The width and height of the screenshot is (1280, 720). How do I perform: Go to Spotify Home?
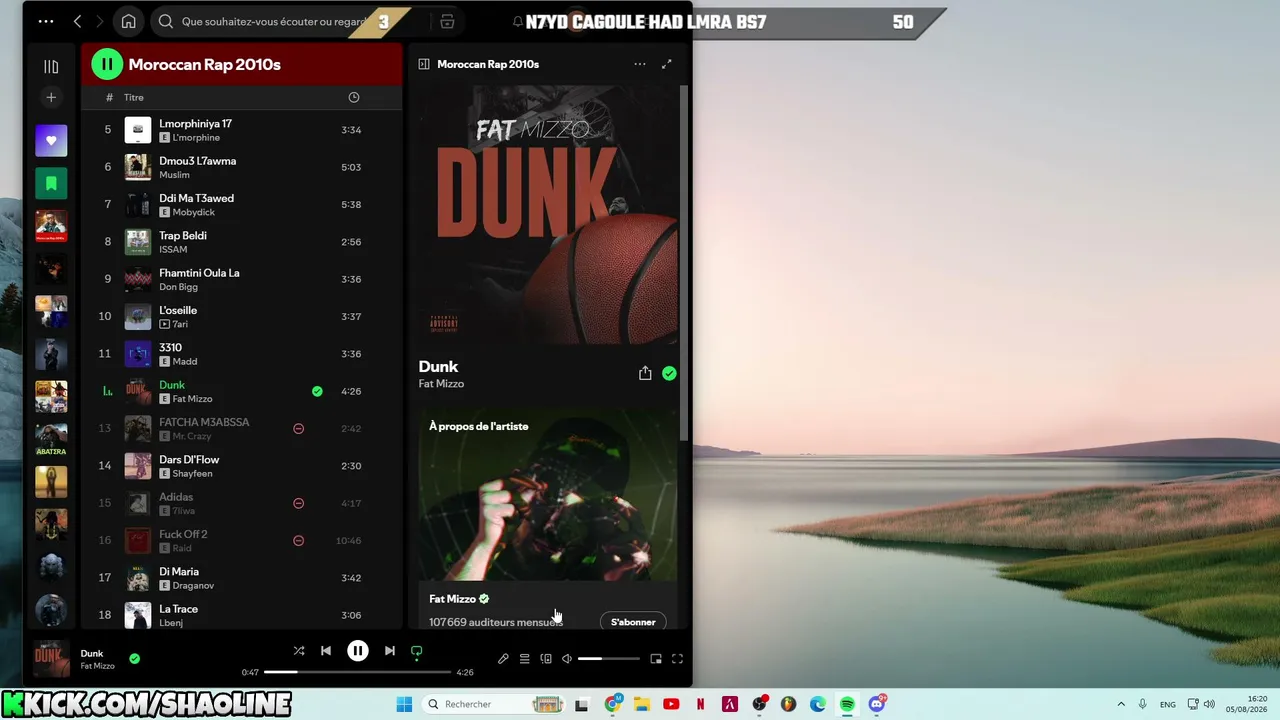[x=128, y=21]
